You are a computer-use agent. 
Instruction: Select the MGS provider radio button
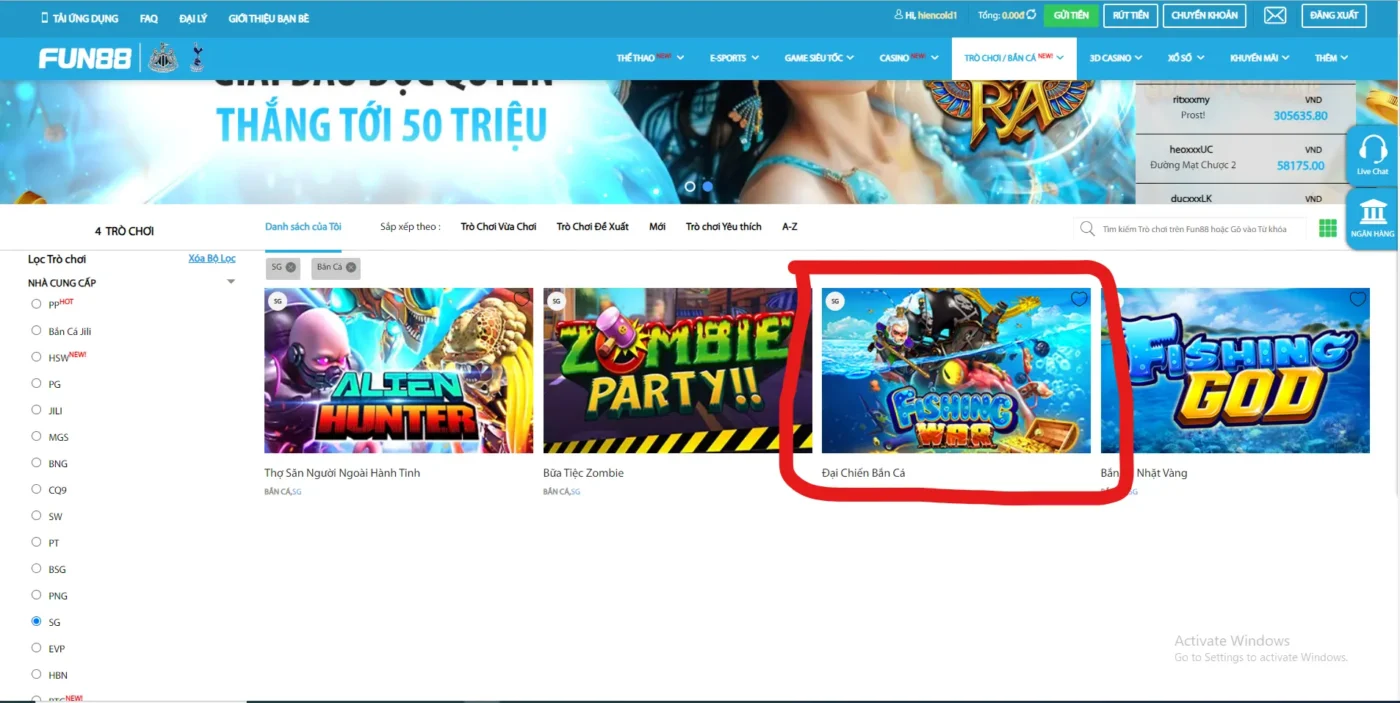[37, 437]
